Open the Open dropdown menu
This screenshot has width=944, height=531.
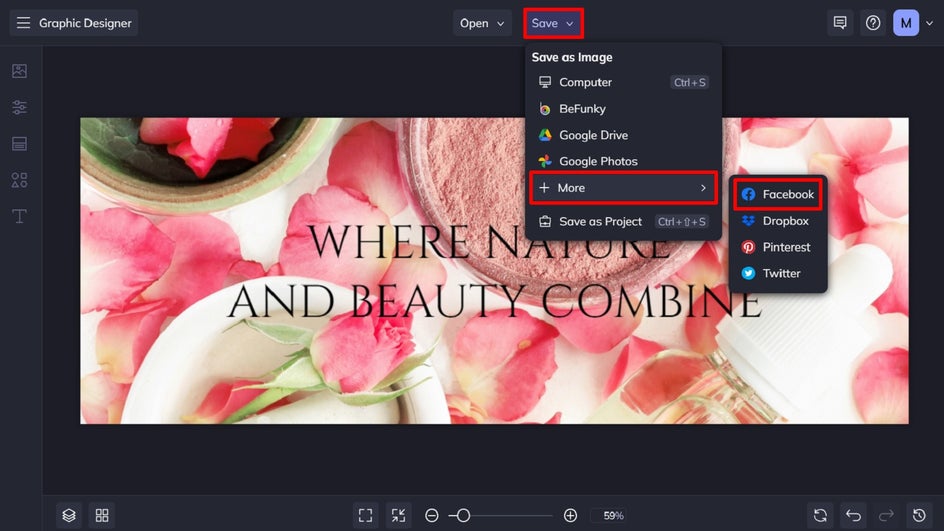coord(482,23)
